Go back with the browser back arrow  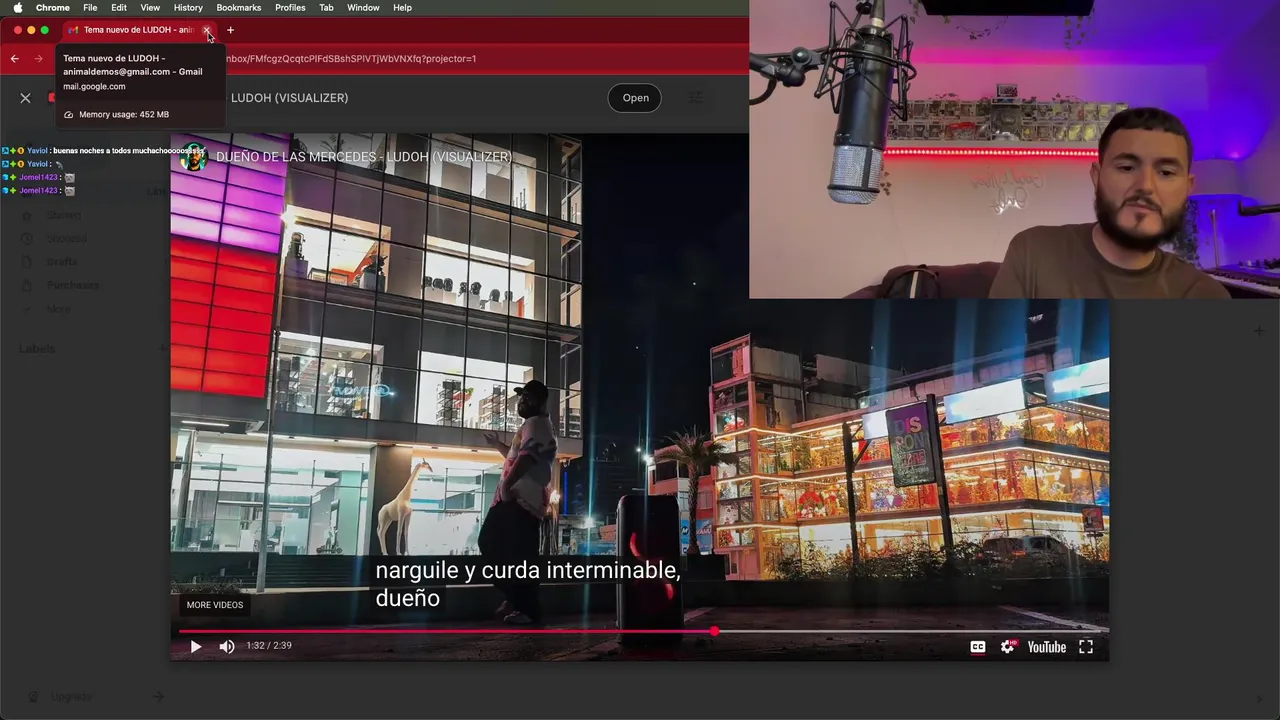14,59
